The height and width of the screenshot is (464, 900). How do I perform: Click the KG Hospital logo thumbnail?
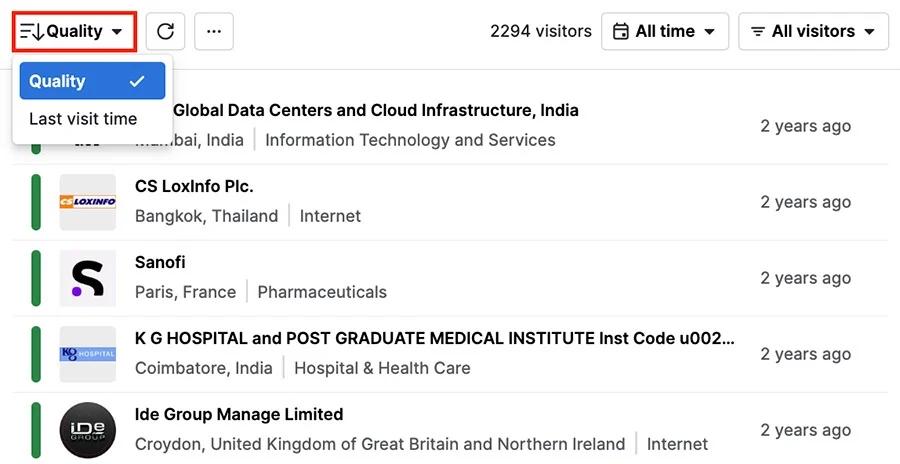pyautogui.click(x=88, y=354)
